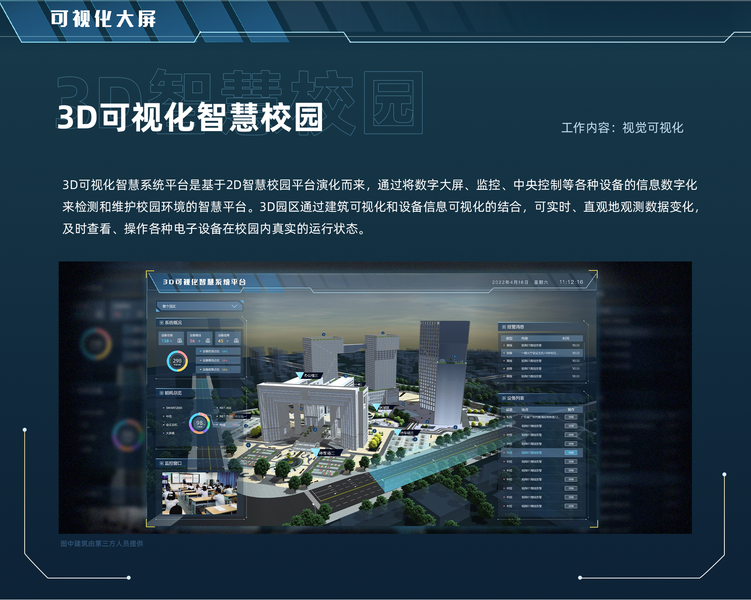Click the car icon in the 45 card
751x600 pixels.
coord(236,340)
